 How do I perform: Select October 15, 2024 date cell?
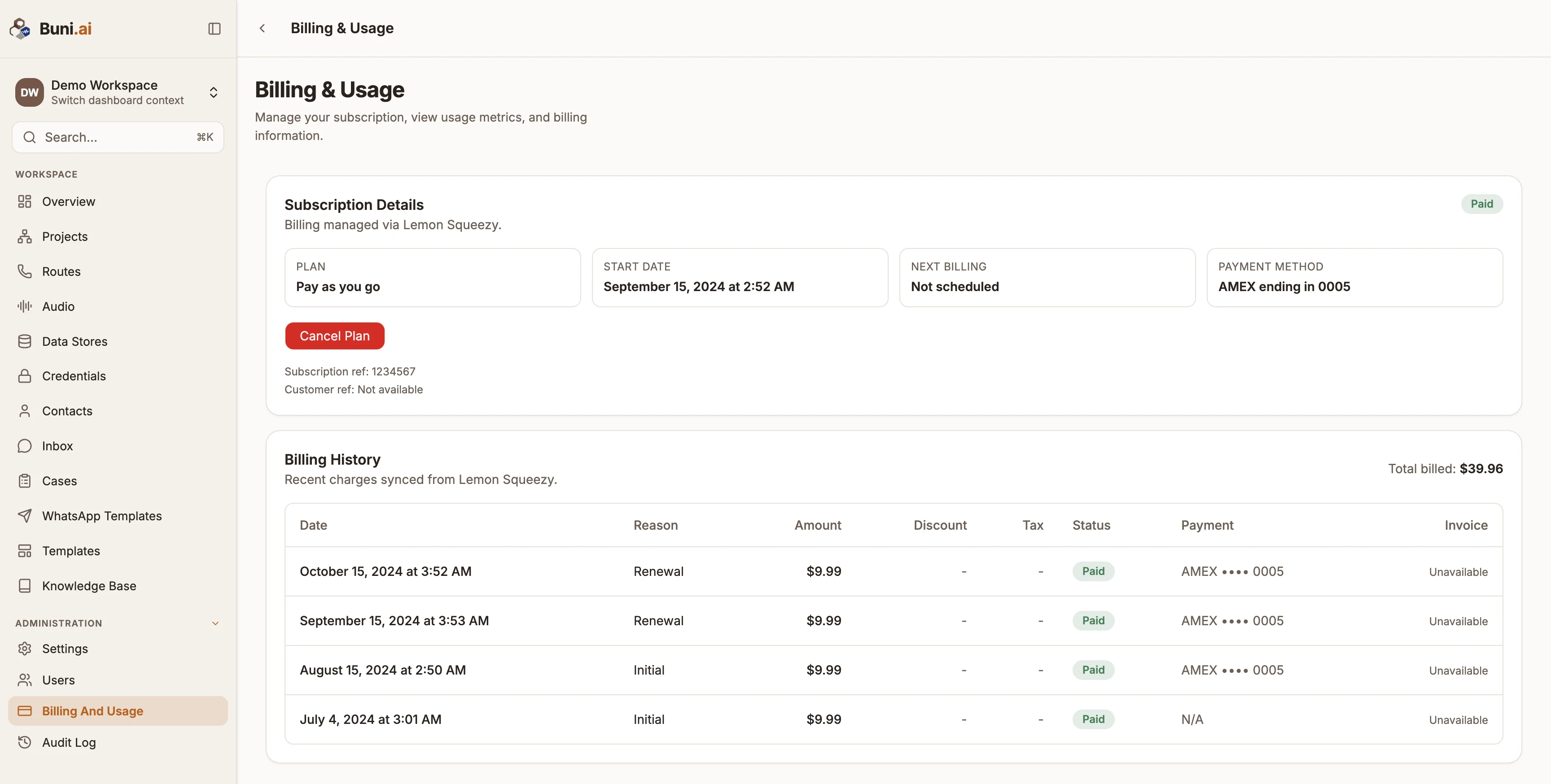point(386,571)
